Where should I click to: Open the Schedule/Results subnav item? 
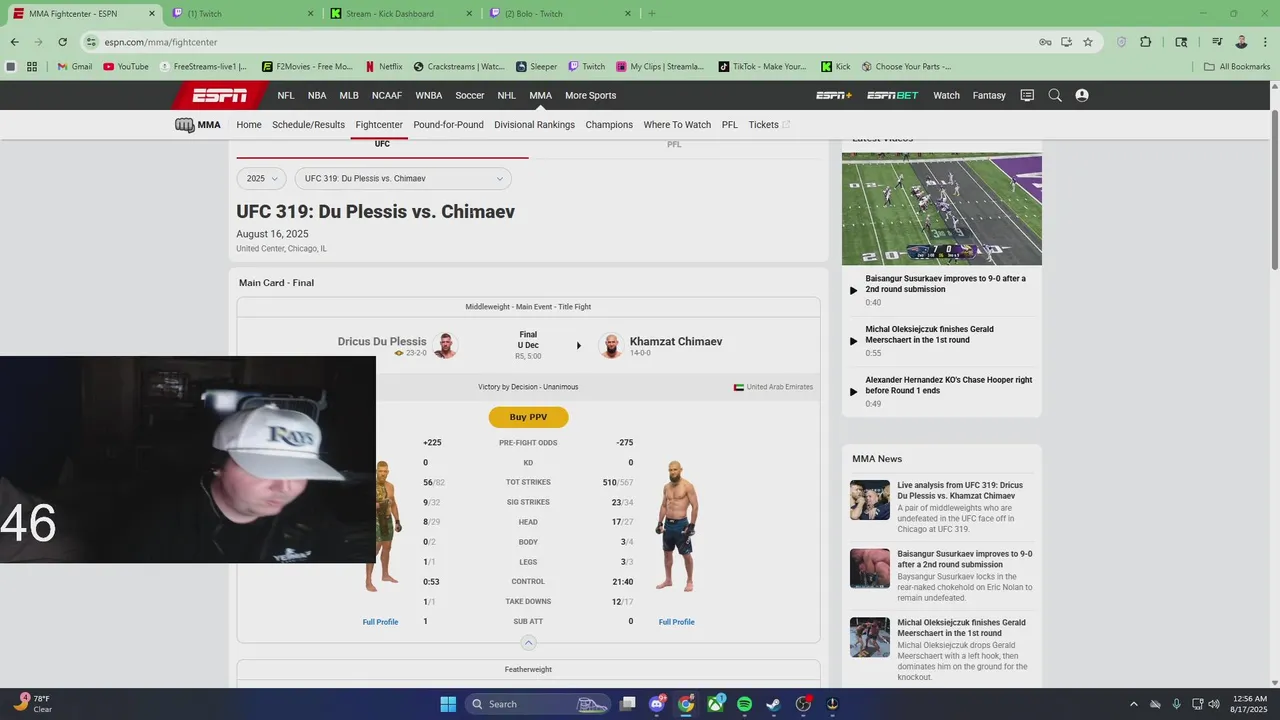coord(308,125)
